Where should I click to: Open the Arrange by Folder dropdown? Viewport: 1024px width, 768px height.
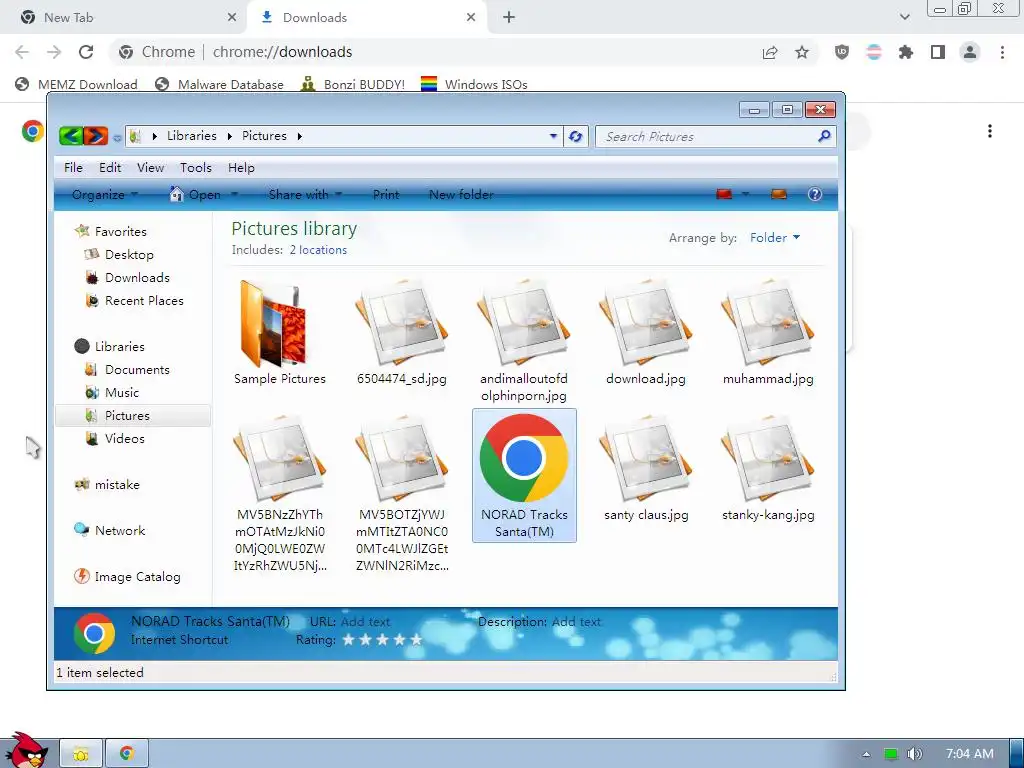pos(775,238)
